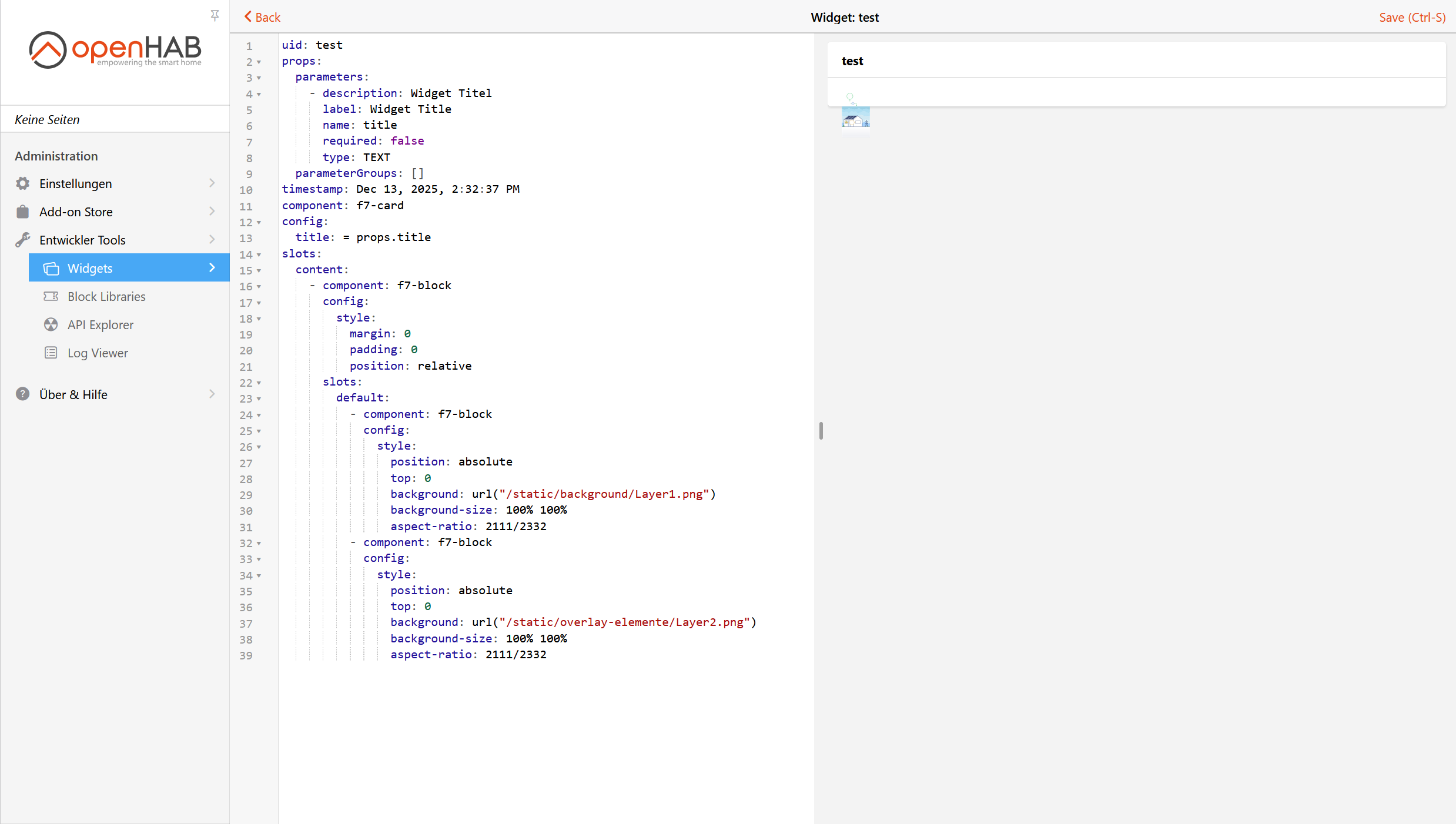Collapse the props fold arrow on line 2
The image size is (1456, 824).
tap(259, 62)
